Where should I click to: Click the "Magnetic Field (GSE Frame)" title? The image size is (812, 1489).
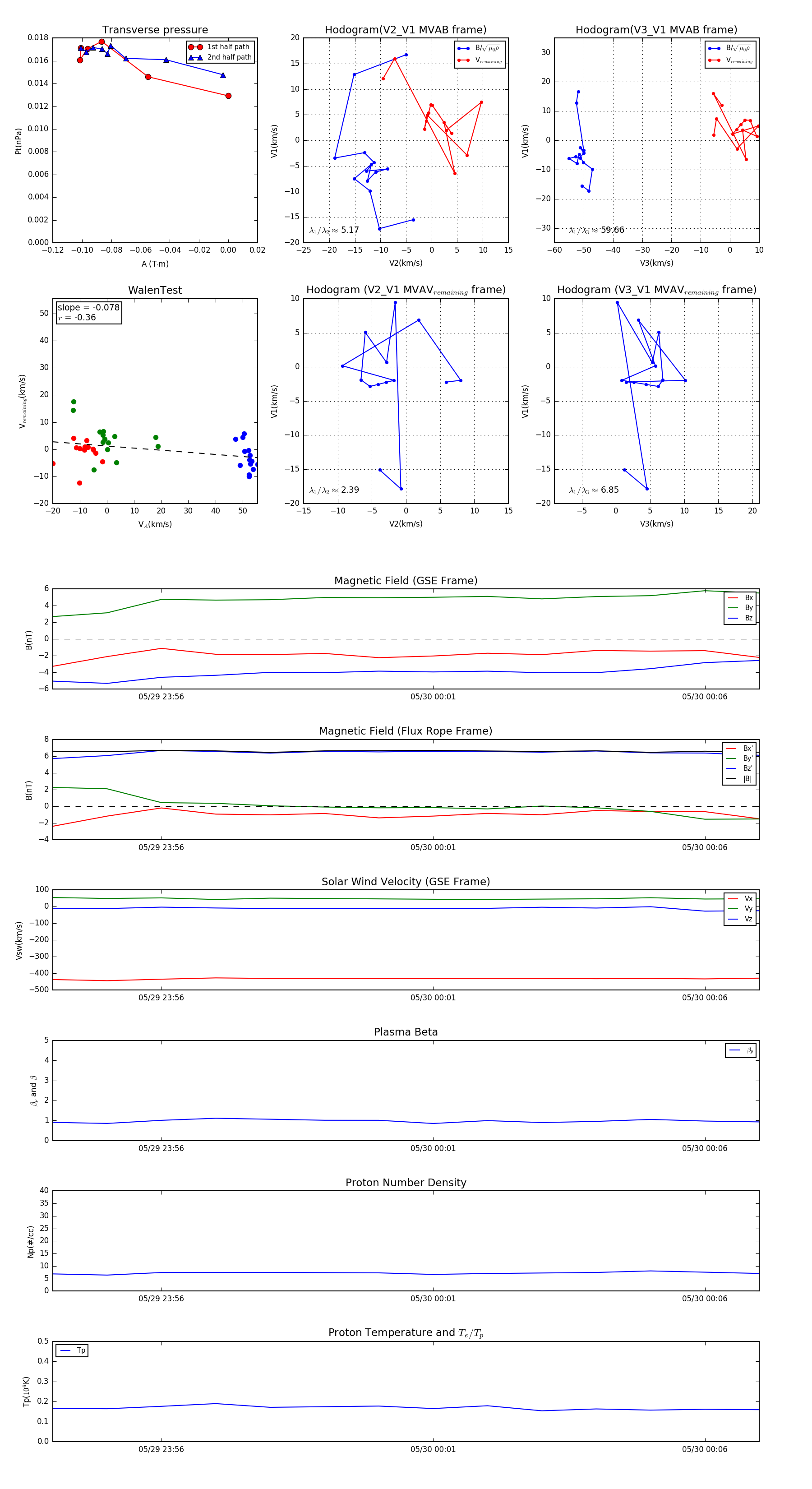coord(406,581)
